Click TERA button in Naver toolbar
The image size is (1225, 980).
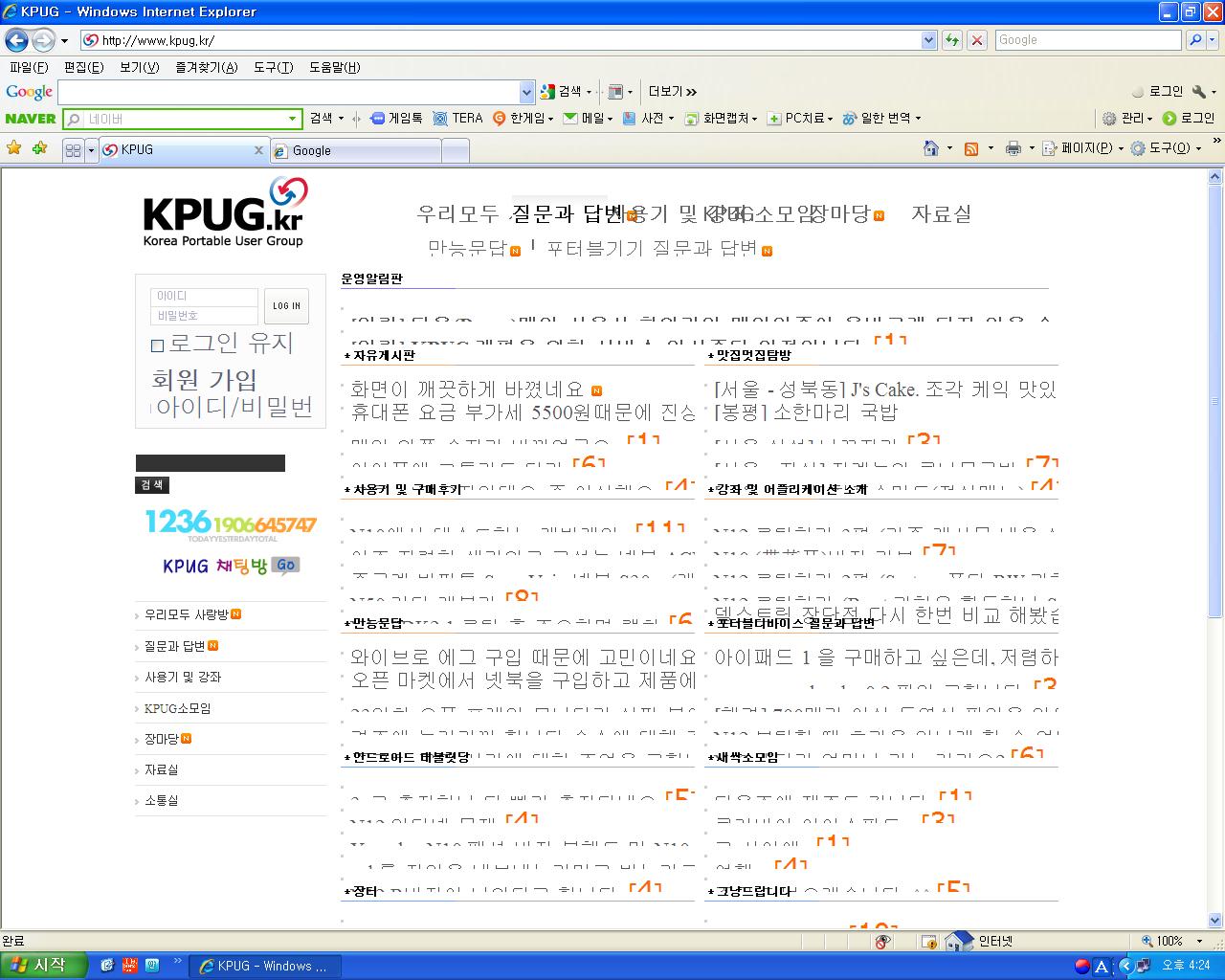coord(458,118)
